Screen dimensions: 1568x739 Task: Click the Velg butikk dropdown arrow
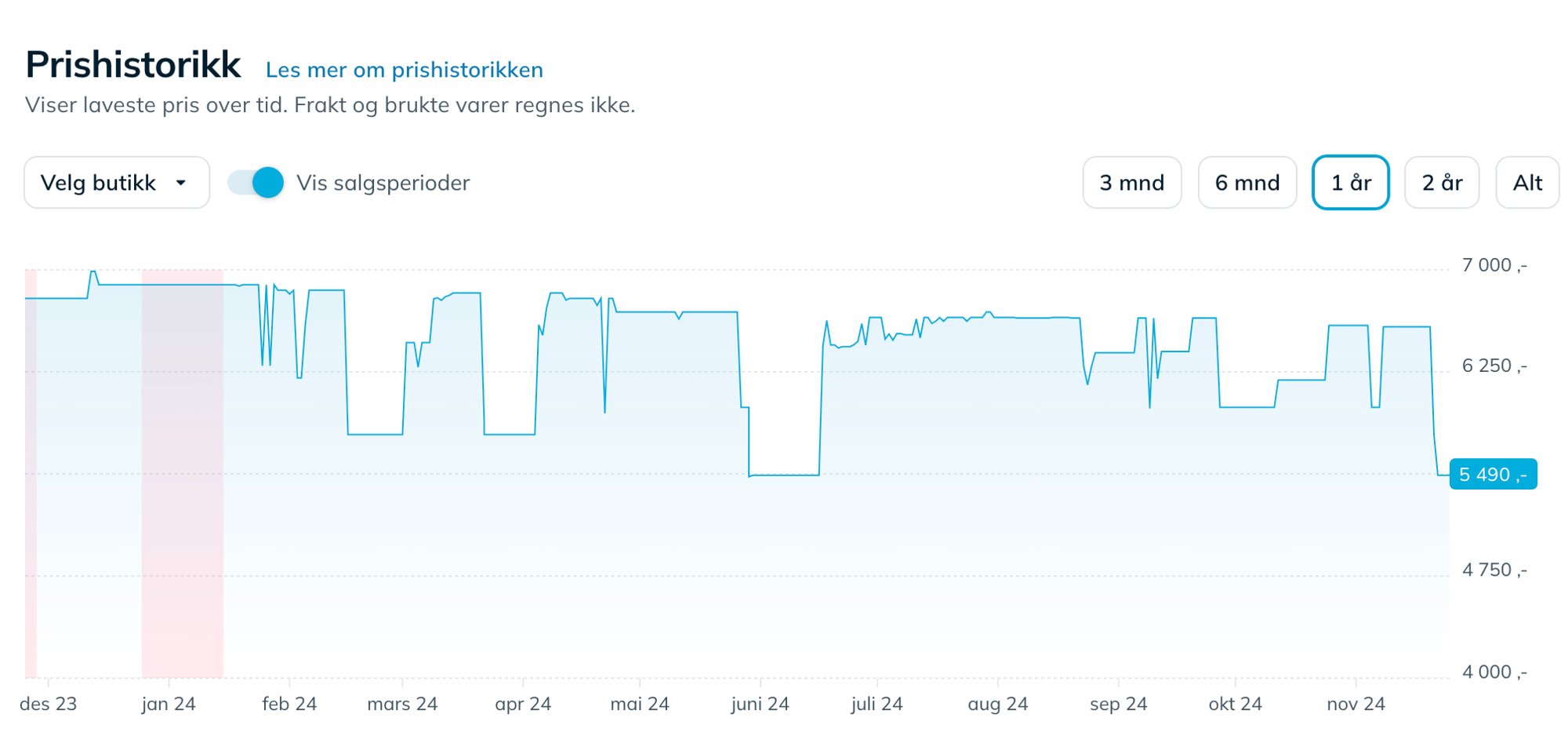click(181, 183)
